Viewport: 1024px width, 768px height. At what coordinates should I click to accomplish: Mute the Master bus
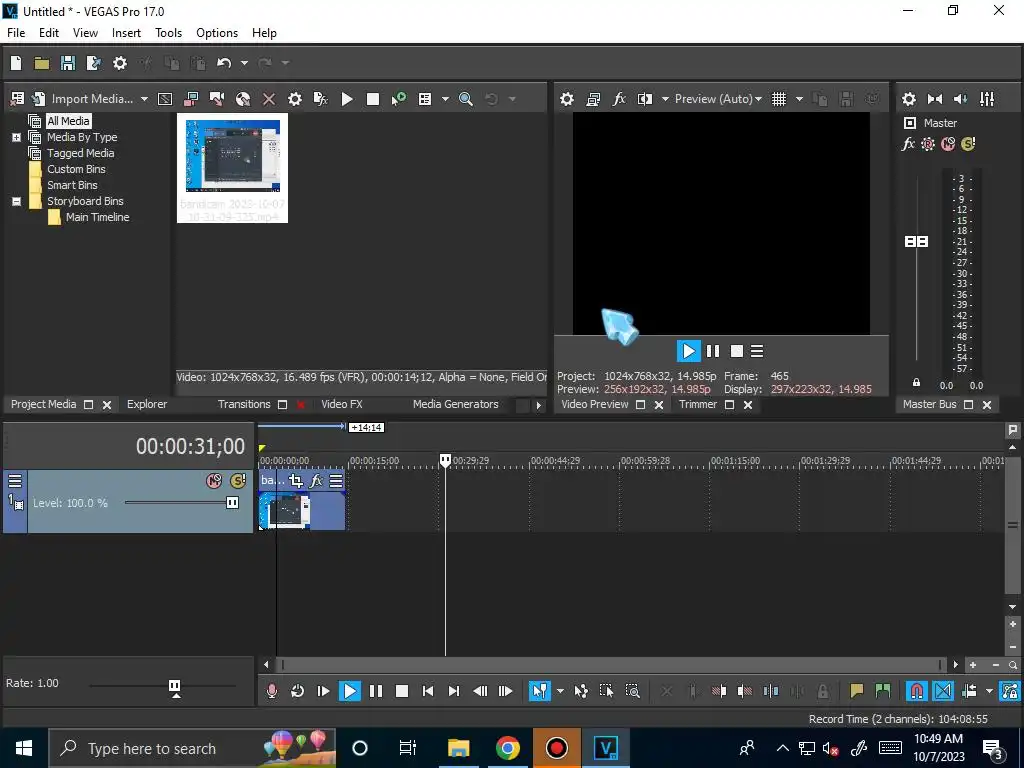point(948,144)
